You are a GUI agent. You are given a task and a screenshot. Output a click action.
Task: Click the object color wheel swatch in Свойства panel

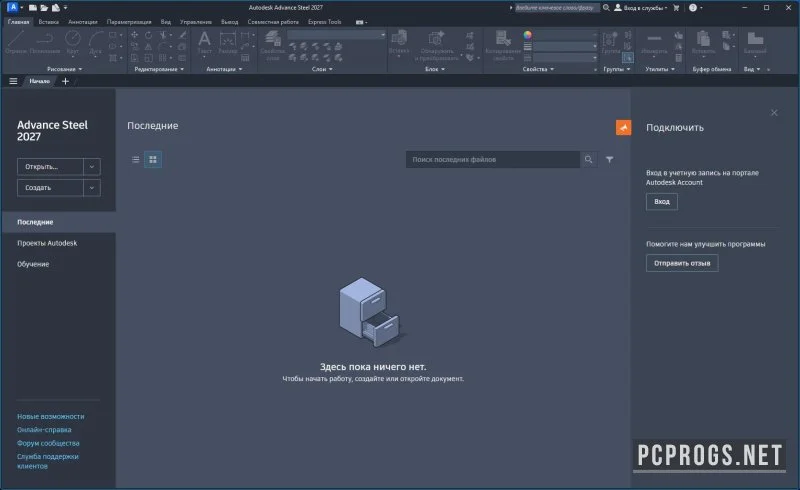pyautogui.click(x=528, y=35)
